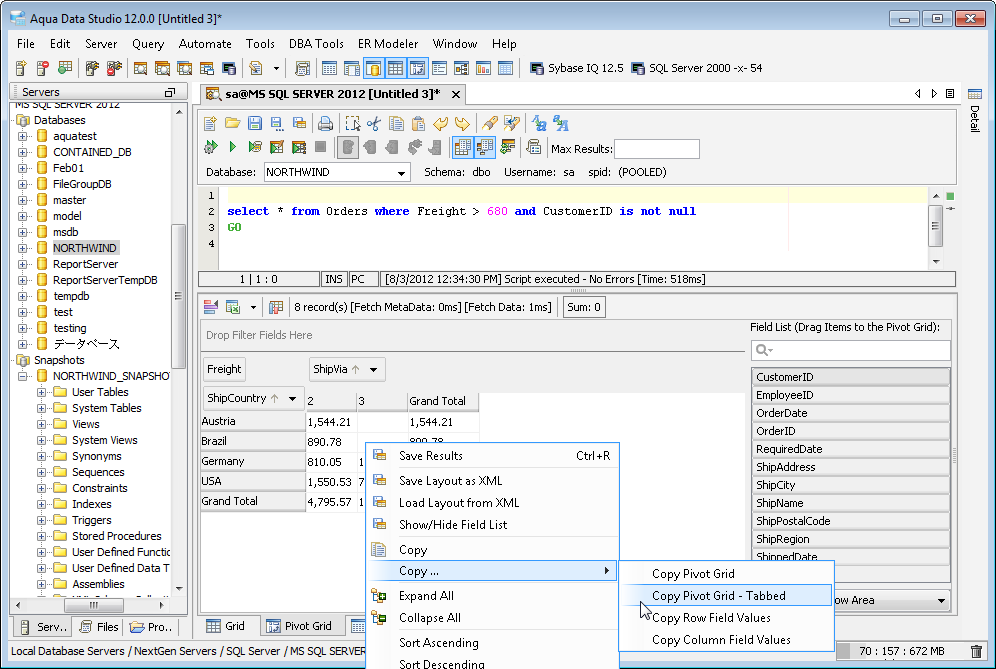996x669 pixels.
Task: Click the Open file folder icon
Action: tap(232, 124)
